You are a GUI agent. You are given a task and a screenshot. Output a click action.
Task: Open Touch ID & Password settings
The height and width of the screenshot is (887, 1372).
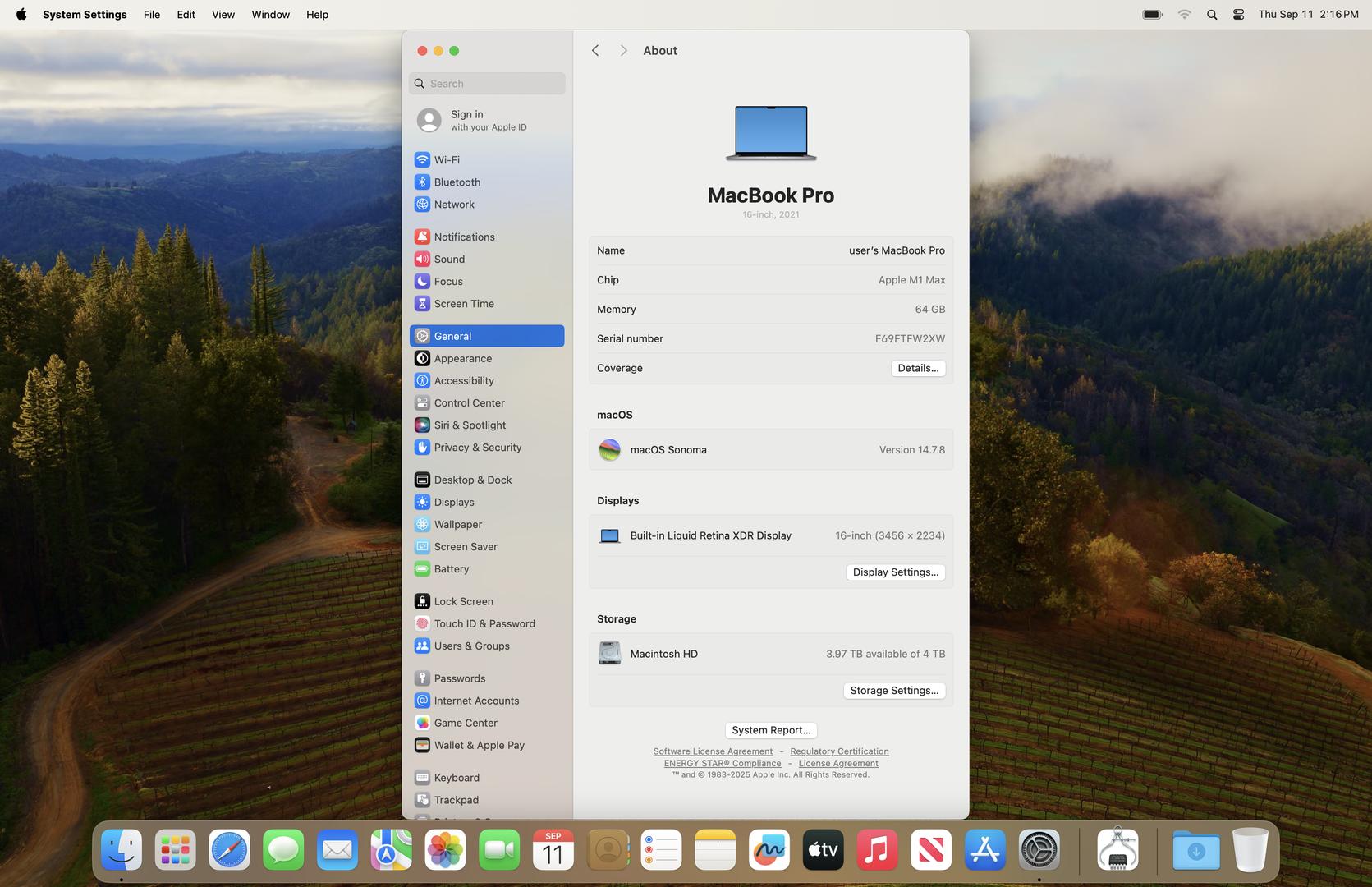point(486,623)
